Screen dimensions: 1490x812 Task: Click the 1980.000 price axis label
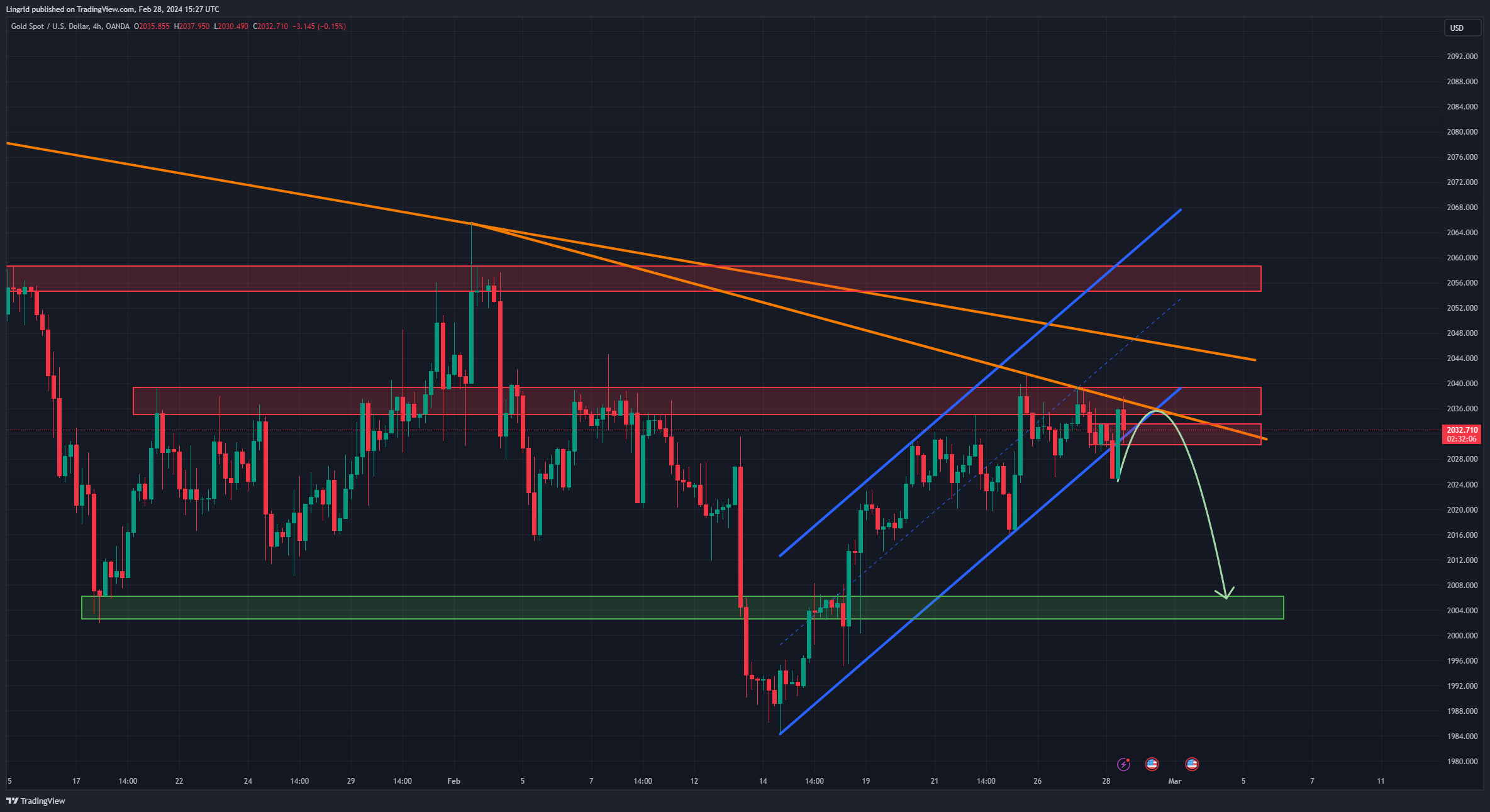tap(1462, 762)
